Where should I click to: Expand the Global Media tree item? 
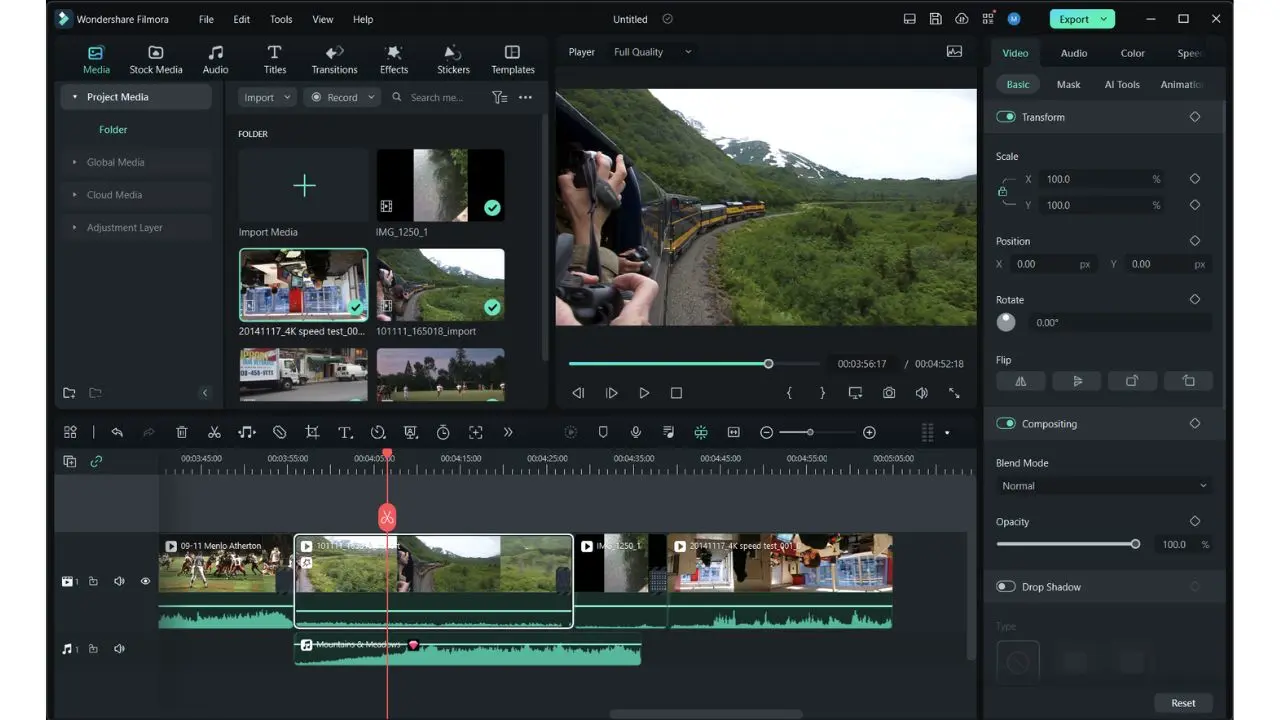[75, 162]
